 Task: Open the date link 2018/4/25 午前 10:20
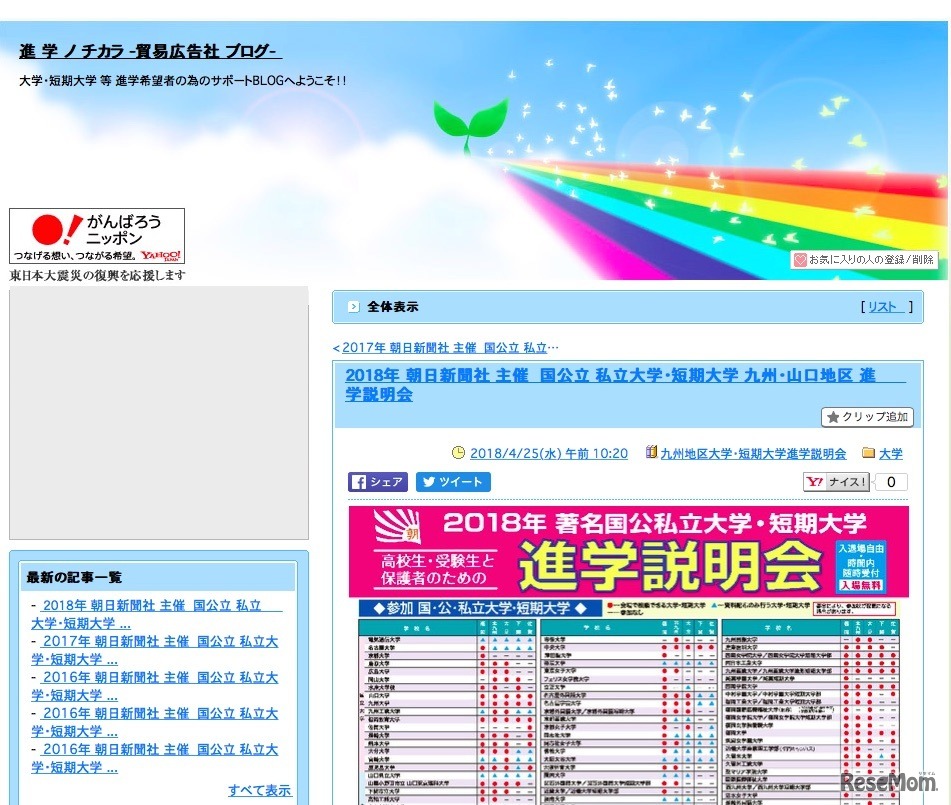coord(549,453)
